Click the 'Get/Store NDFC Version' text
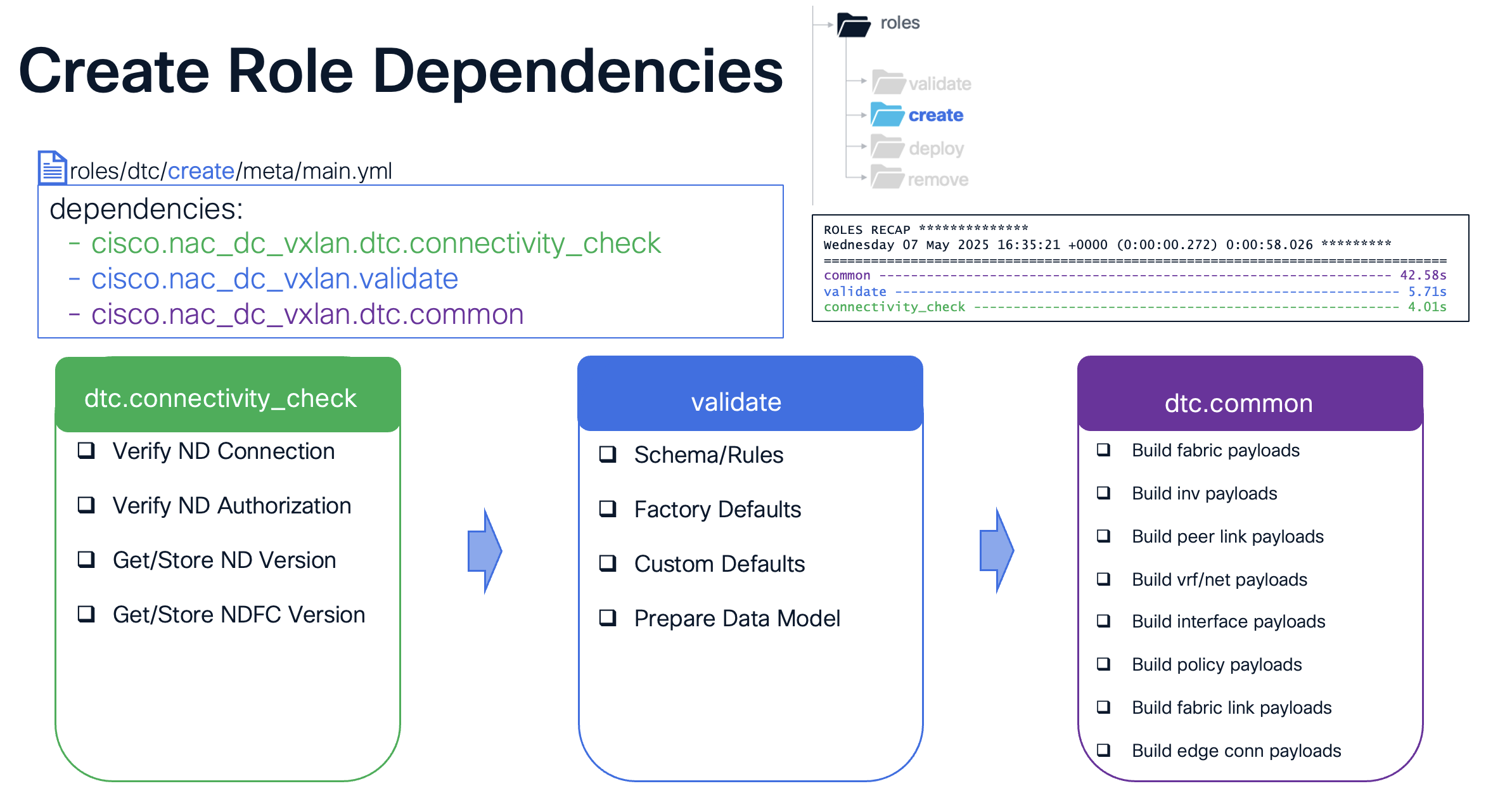This screenshot has width=1512, height=786. coord(239,615)
